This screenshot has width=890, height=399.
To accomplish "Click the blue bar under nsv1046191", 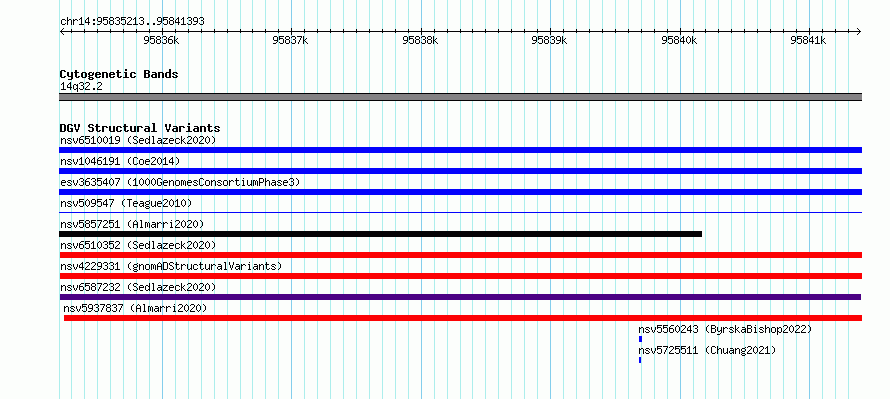I will pos(460,171).
